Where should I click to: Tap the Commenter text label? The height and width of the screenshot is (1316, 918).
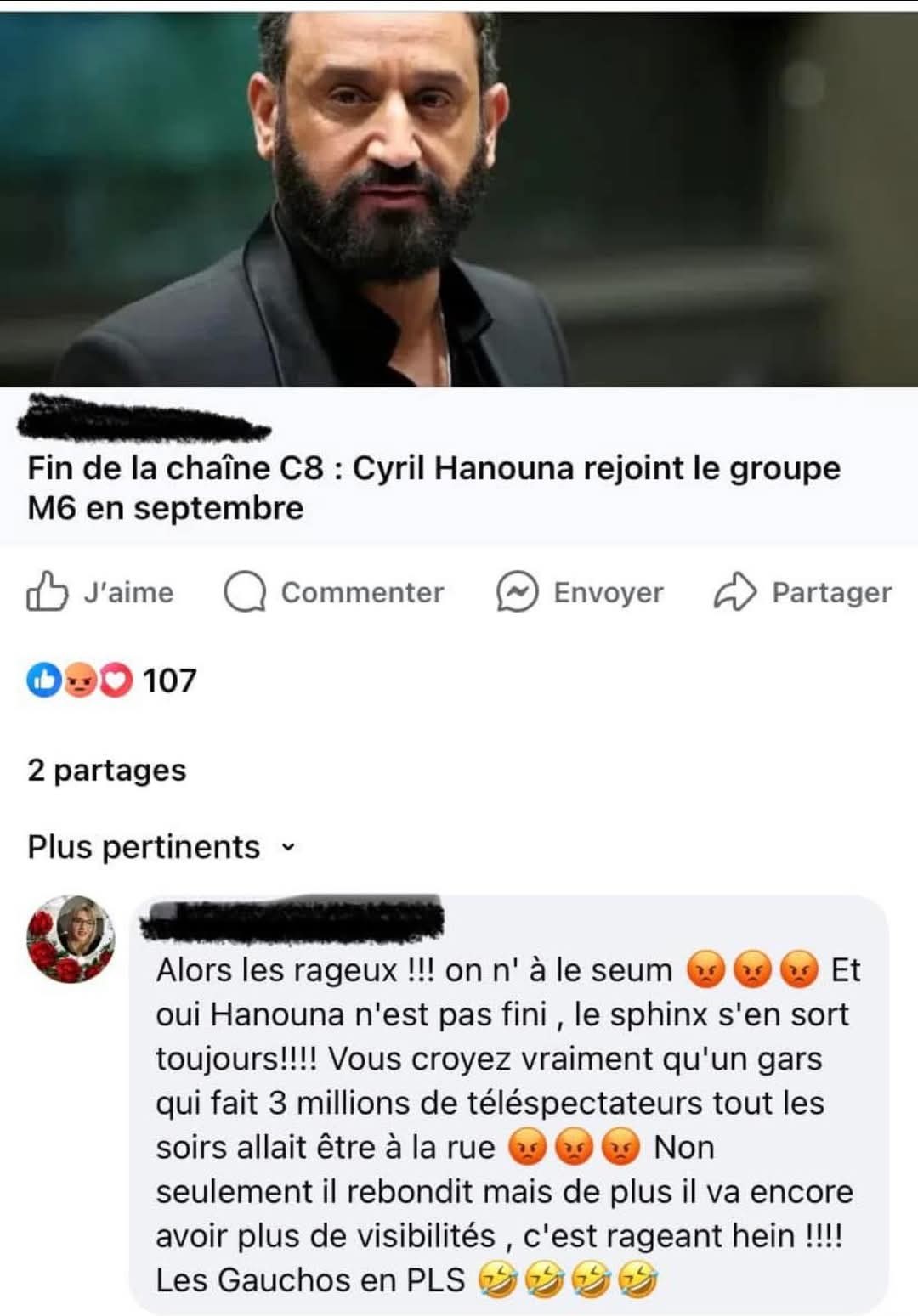[x=362, y=592]
